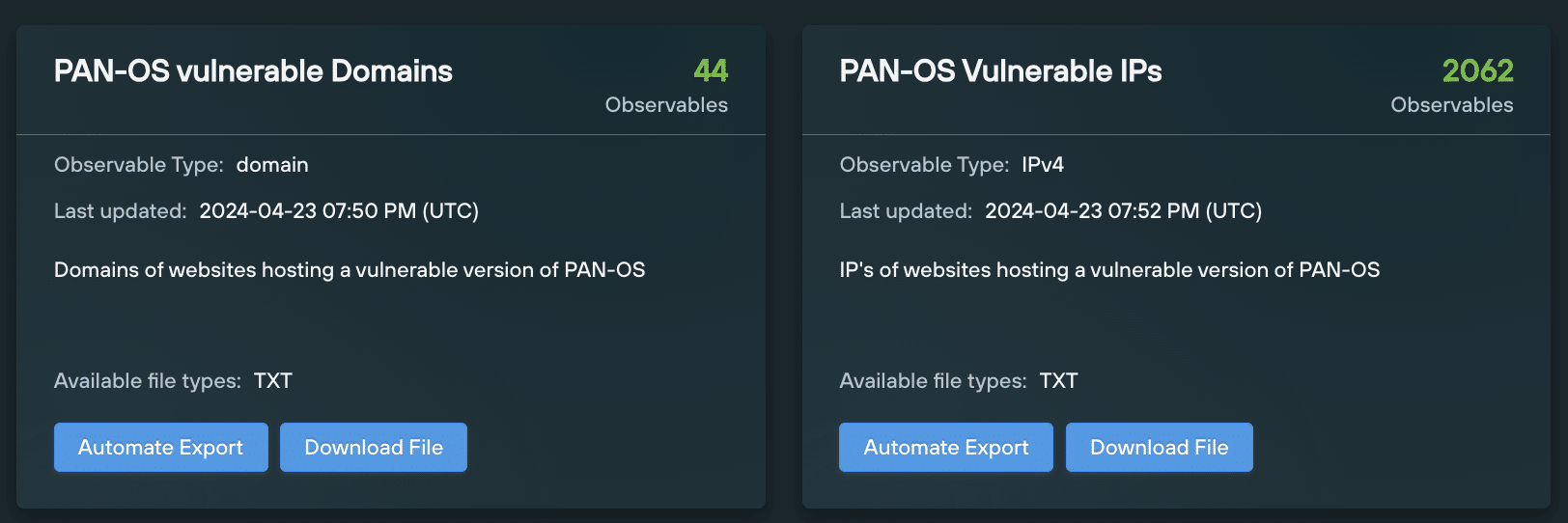Click 'Available file types:' label on IPs card
Image resolution: width=1568 pixels, height=523 pixels.
point(933,381)
